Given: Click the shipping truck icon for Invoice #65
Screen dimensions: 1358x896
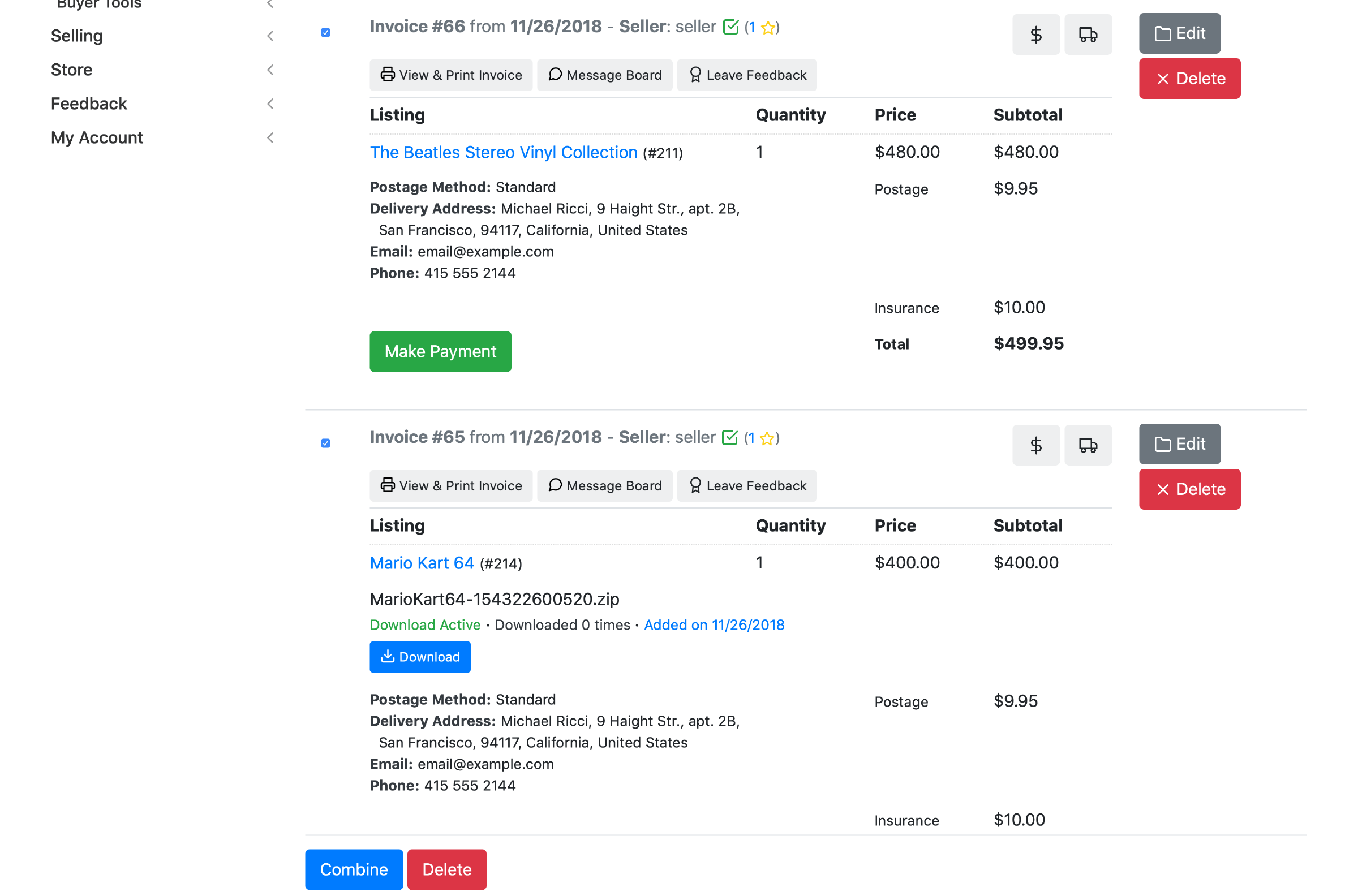Looking at the screenshot, I should [1087, 445].
